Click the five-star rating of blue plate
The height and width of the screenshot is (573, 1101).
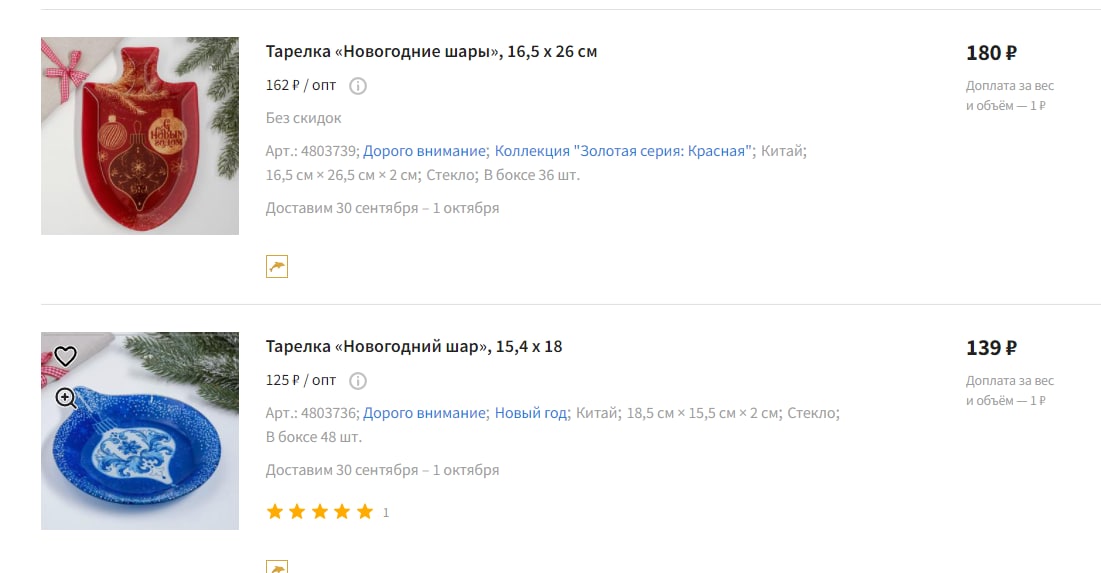click(x=319, y=512)
